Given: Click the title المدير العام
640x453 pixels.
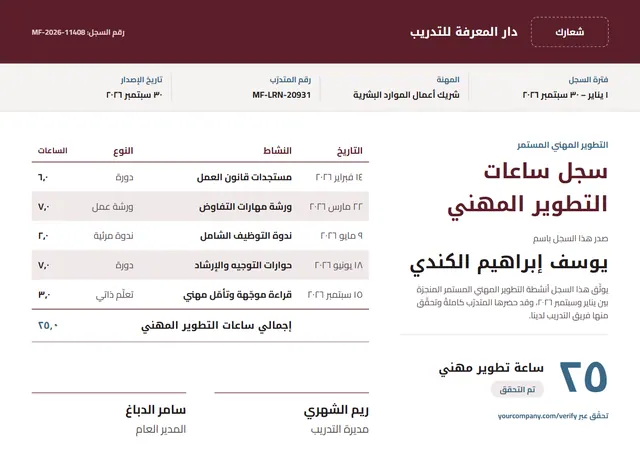Looking at the screenshot, I should point(161,429).
